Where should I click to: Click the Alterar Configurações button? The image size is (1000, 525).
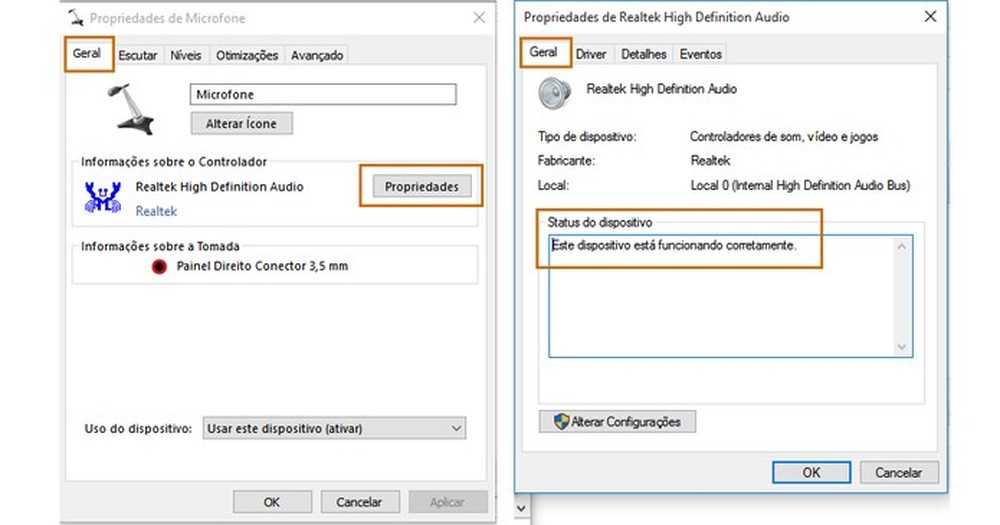617,422
